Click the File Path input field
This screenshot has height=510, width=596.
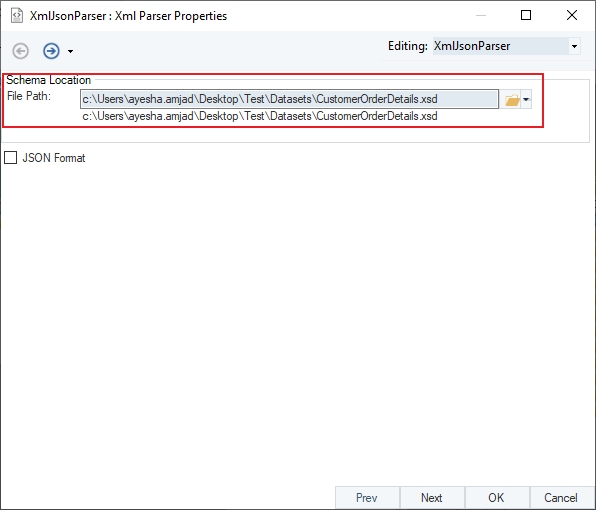pos(289,99)
